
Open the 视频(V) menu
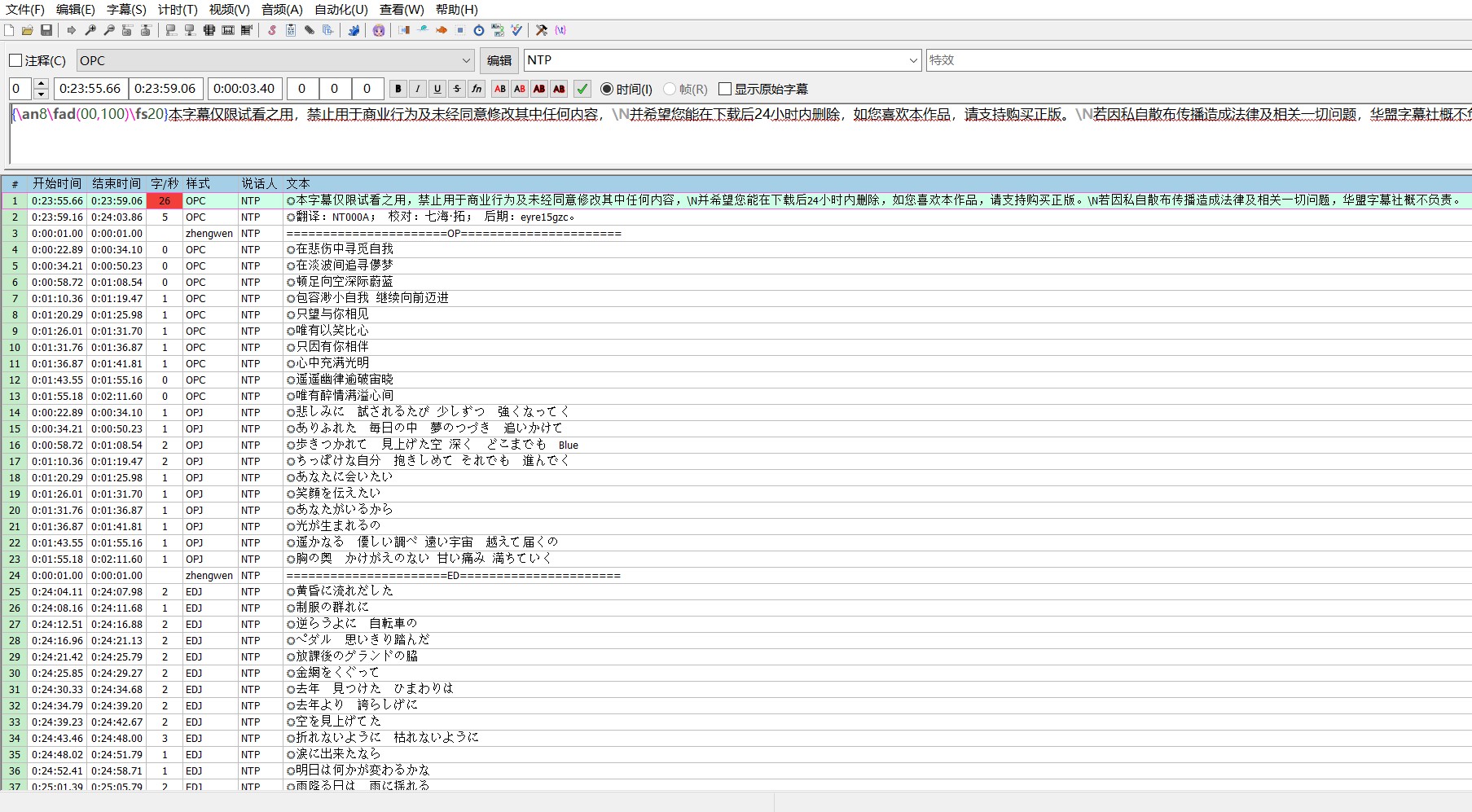(230, 10)
